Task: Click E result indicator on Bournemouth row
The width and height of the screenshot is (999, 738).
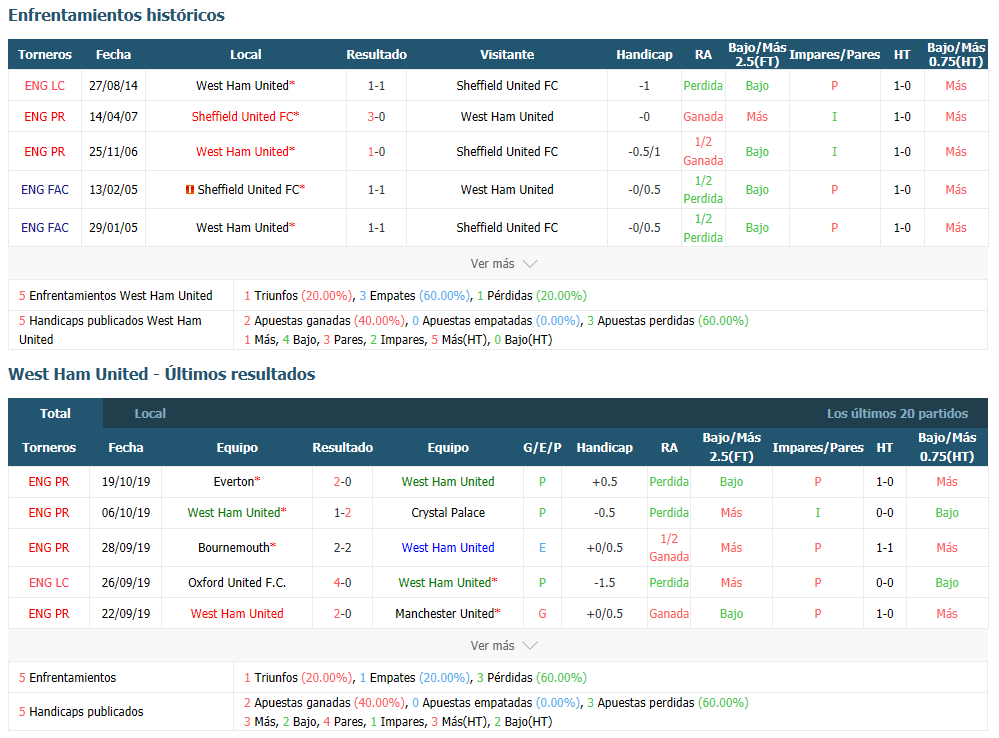Action: coord(542,547)
